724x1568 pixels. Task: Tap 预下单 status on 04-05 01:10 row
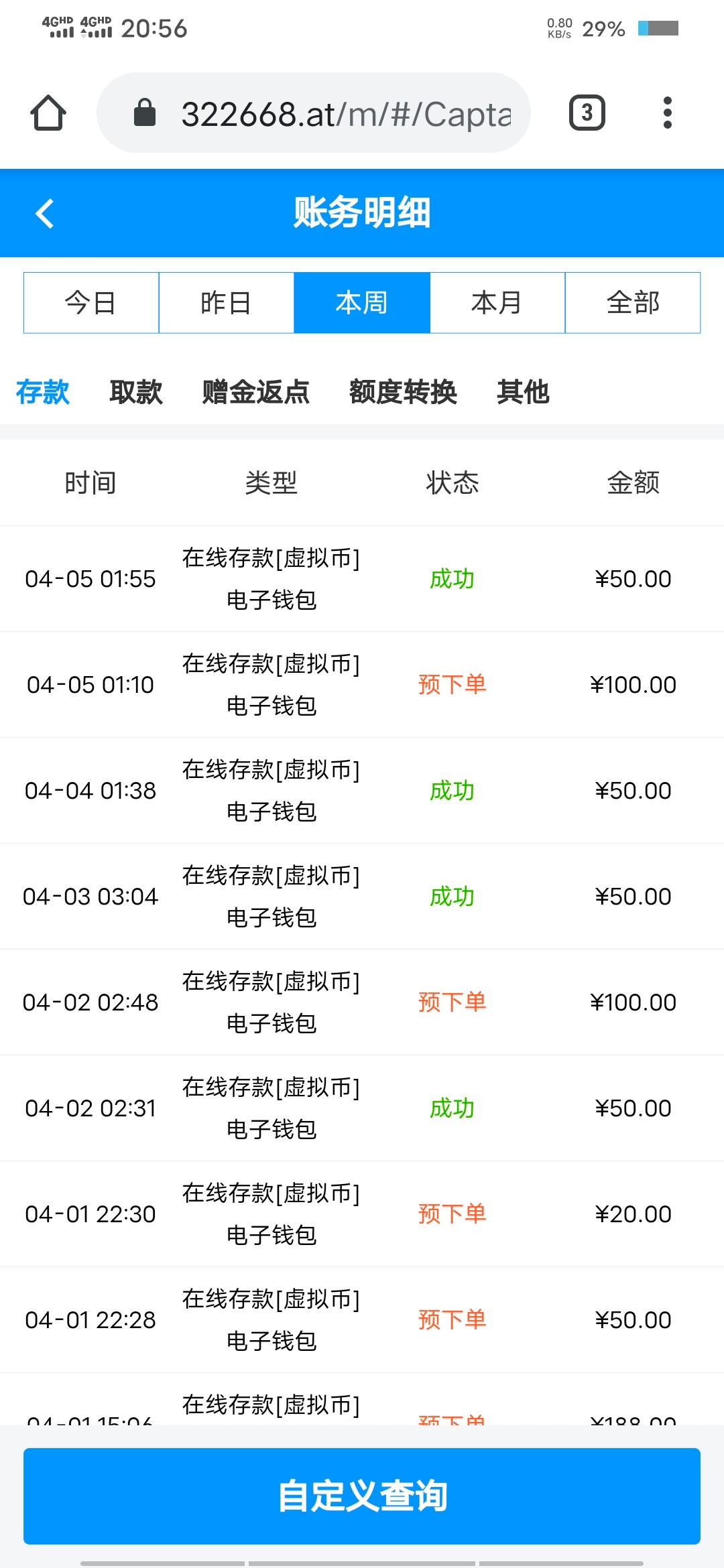pos(452,685)
